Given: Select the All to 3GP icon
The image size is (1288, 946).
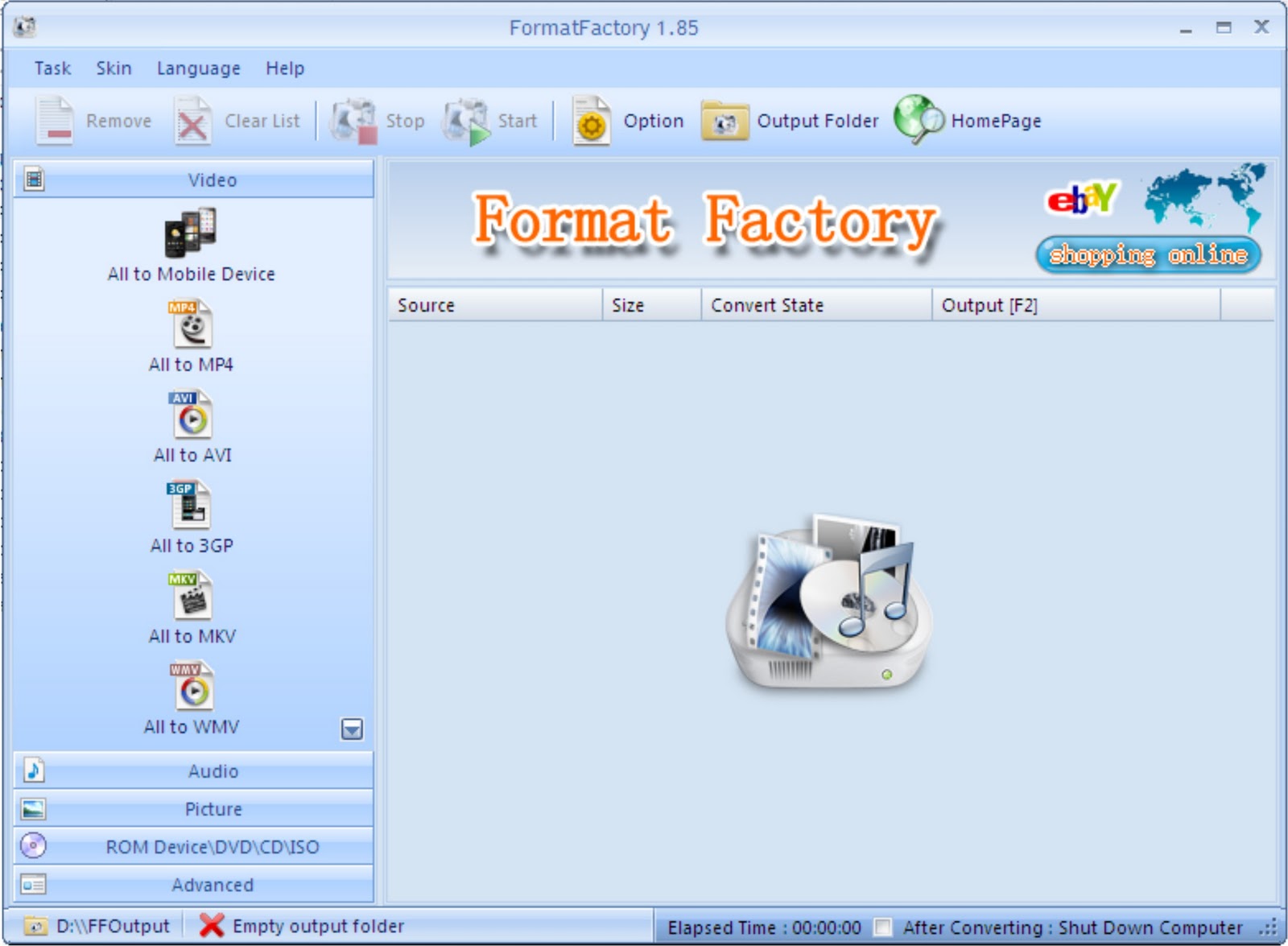Looking at the screenshot, I should coord(190,505).
